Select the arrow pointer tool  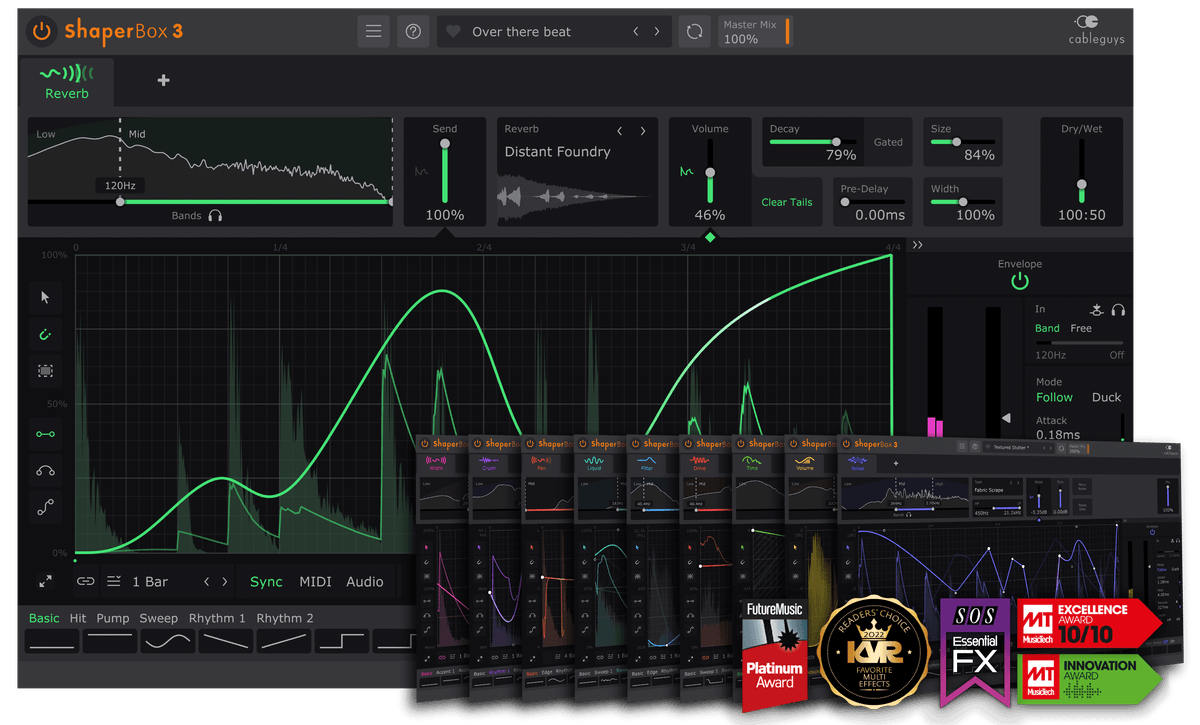(45, 297)
